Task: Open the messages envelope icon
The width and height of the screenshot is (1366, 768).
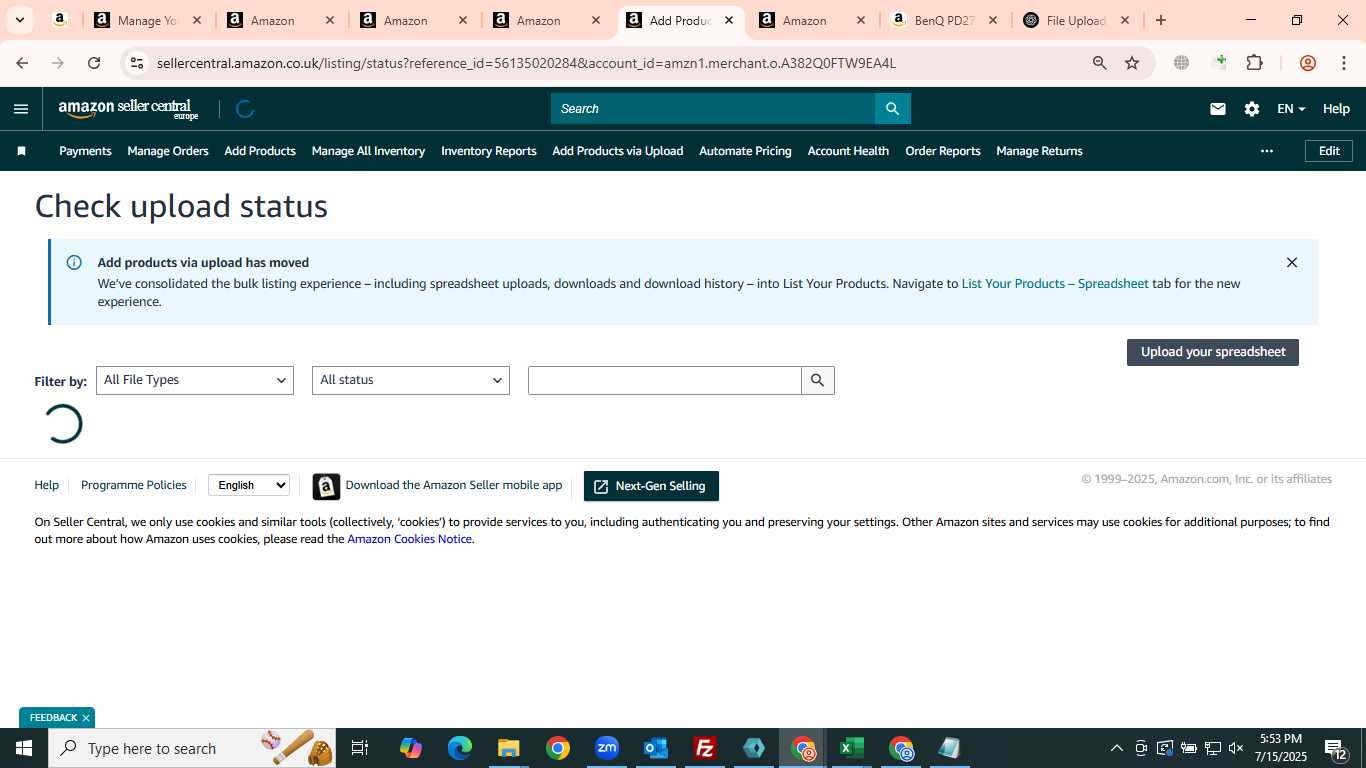Action: click(x=1218, y=109)
